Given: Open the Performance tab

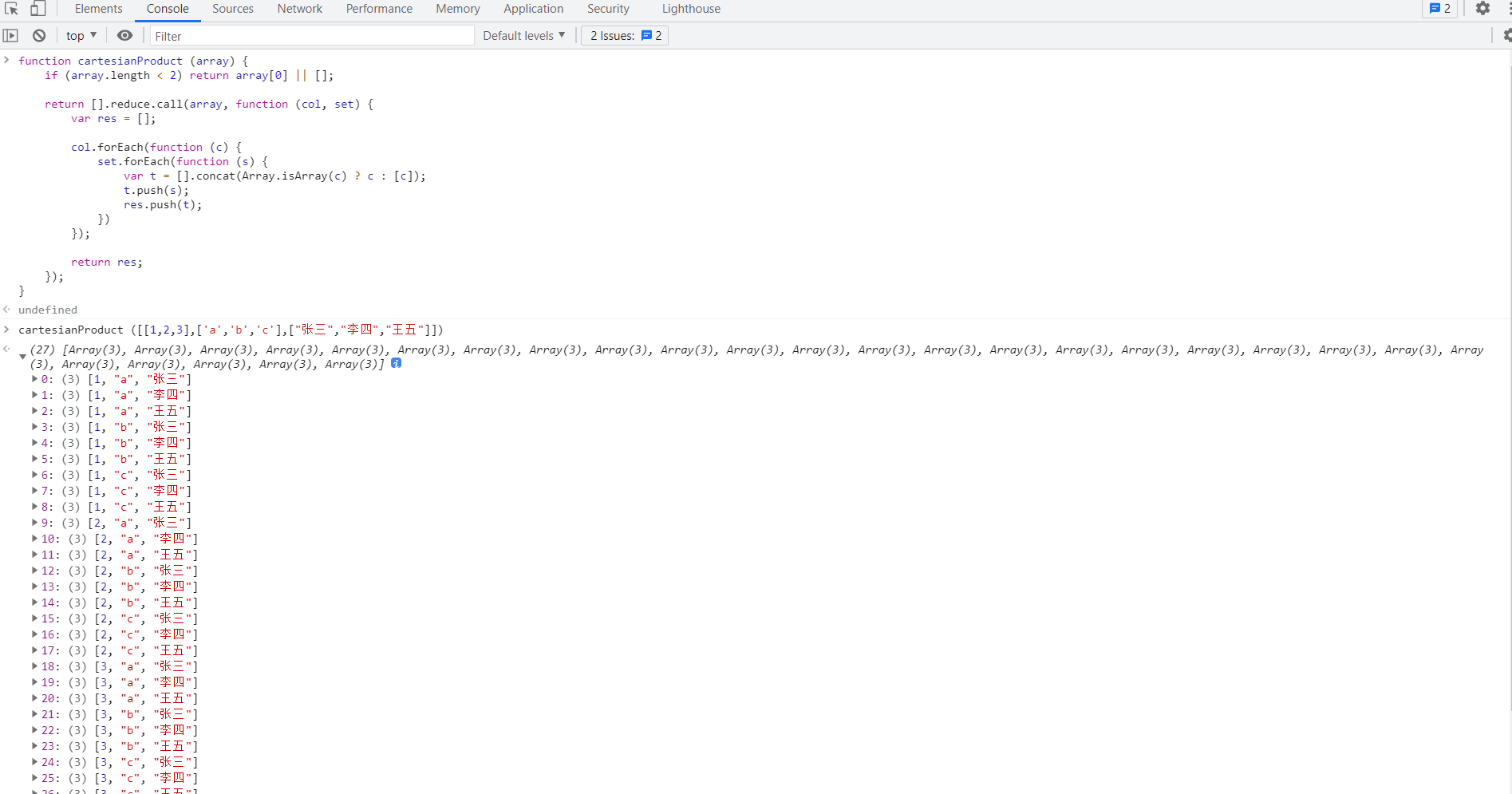Looking at the screenshot, I should tap(379, 9).
